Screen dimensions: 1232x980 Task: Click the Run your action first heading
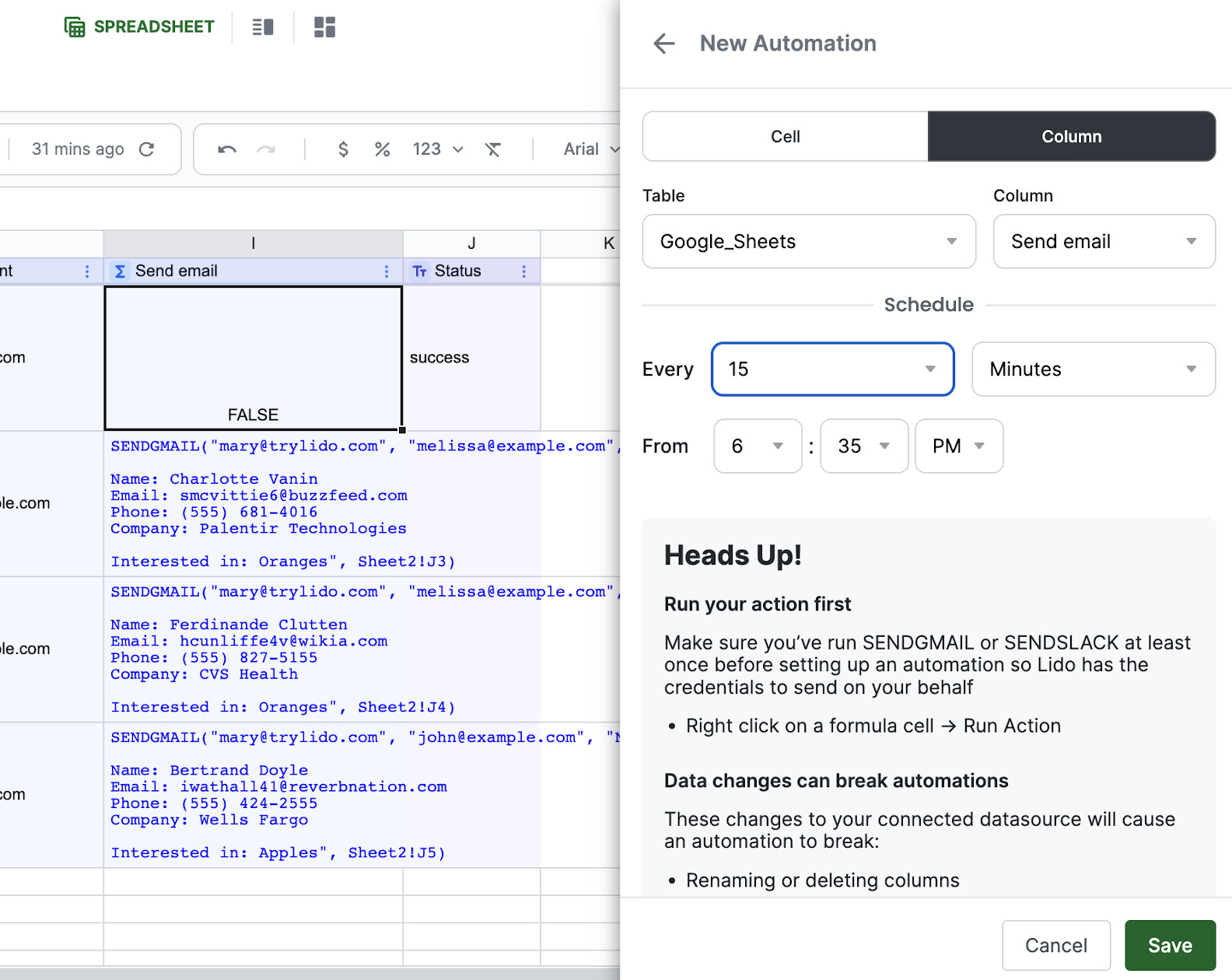point(758,604)
